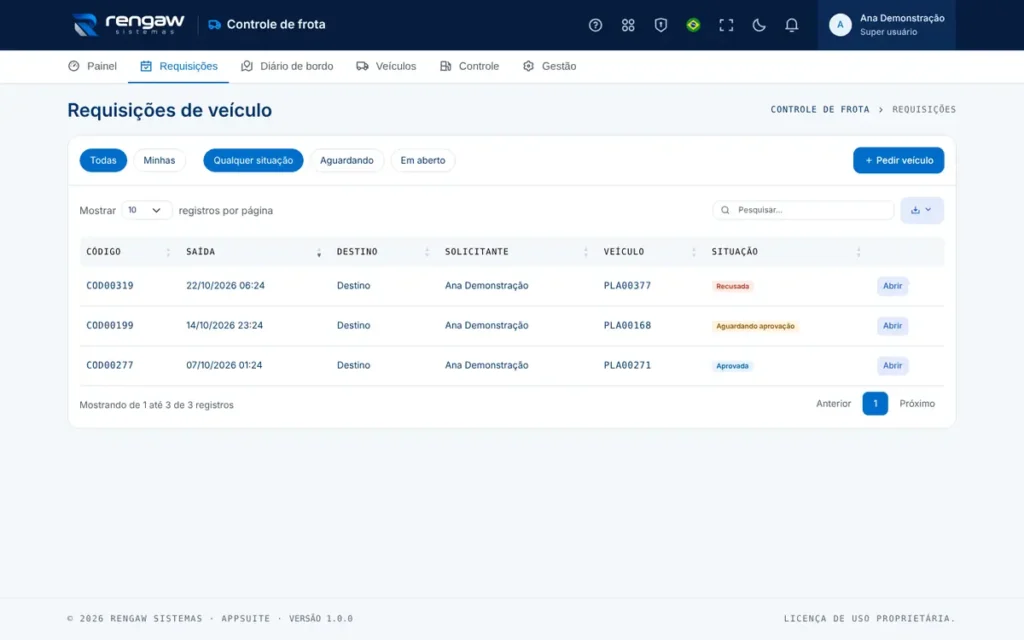1024x640 pixels.
Task: Sort by the Saída column
Action: point(253,251)
